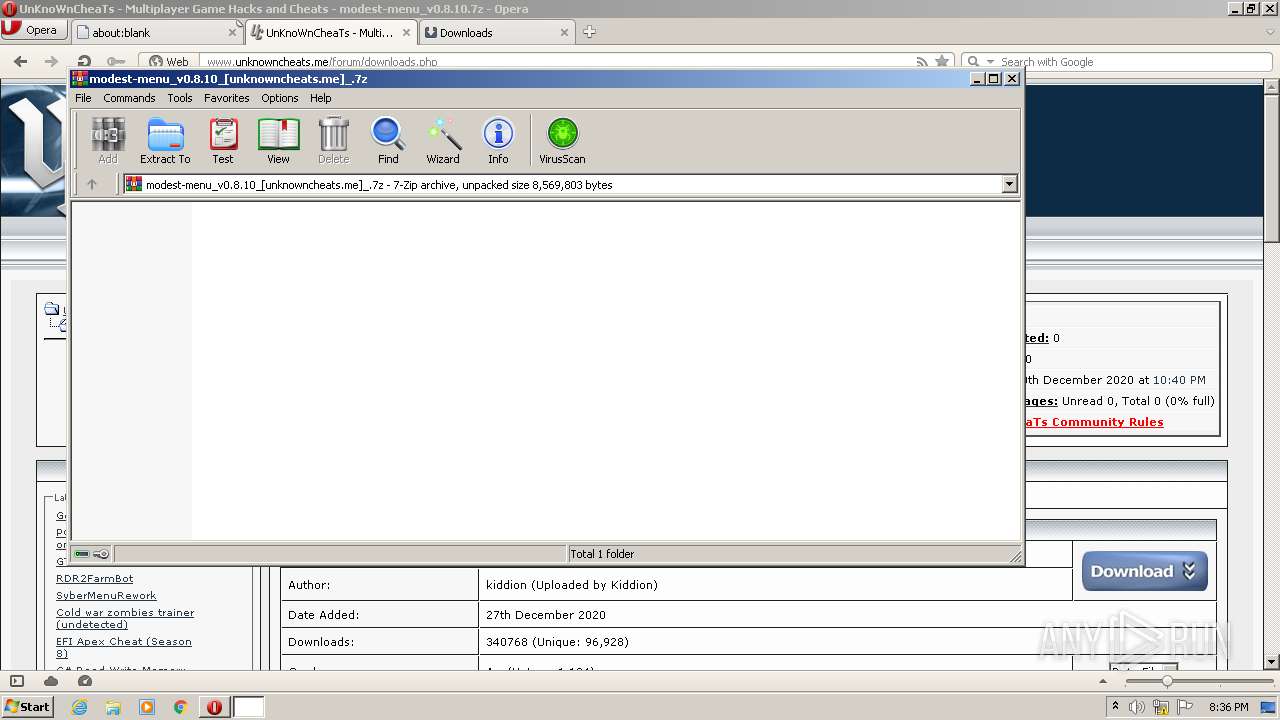Open Opera Link cloud icon
This screenshot has height=720, width=1280.
coord(51,681)
